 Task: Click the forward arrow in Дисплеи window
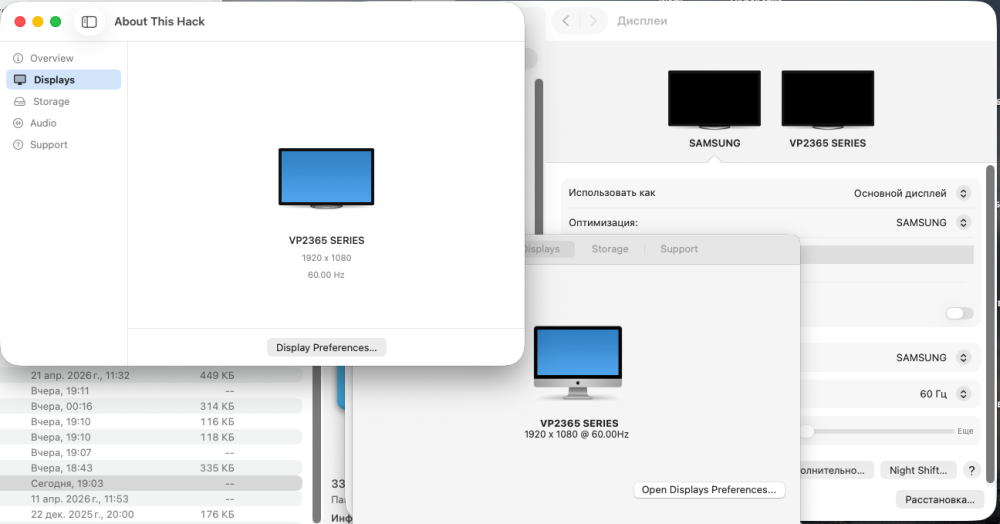point(593,21)
